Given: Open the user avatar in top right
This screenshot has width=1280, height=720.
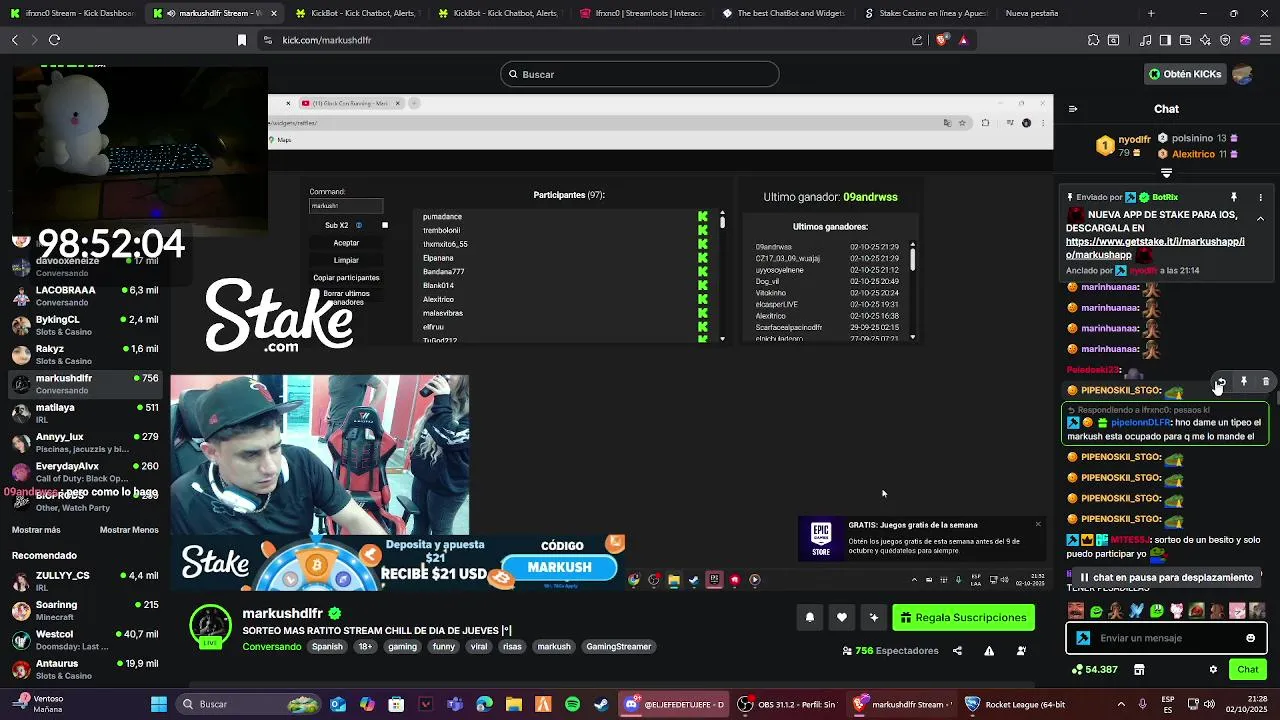Looking at the screenshot, I should (x=1243, y=74).
